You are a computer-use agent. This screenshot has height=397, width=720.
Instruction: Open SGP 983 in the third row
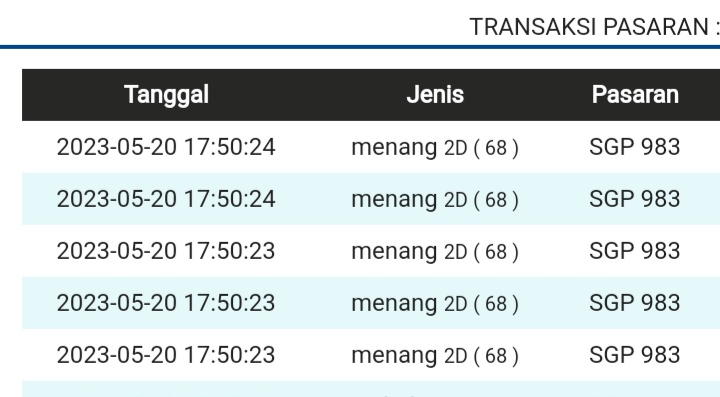635,251
